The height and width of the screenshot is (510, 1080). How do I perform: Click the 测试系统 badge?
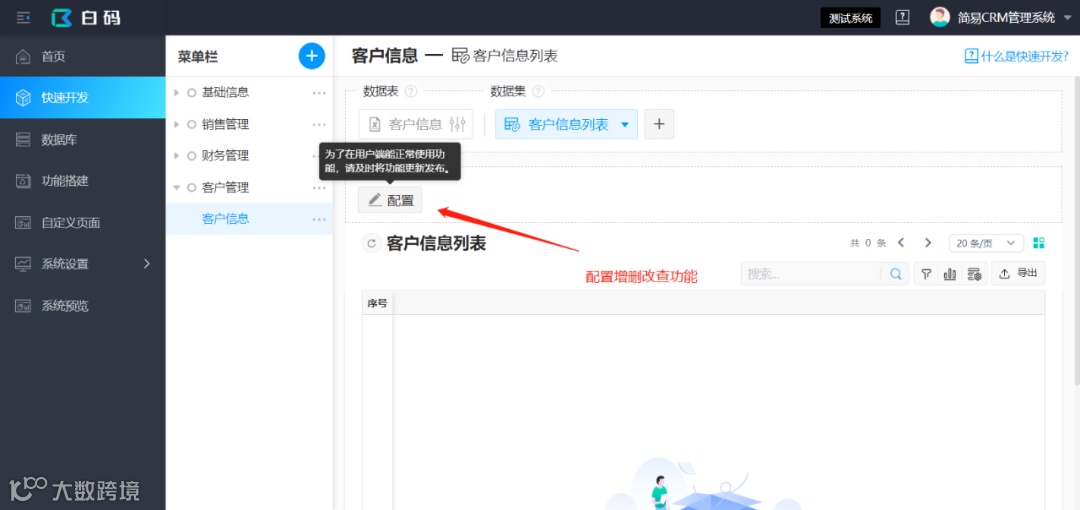[x=850, y=18]
